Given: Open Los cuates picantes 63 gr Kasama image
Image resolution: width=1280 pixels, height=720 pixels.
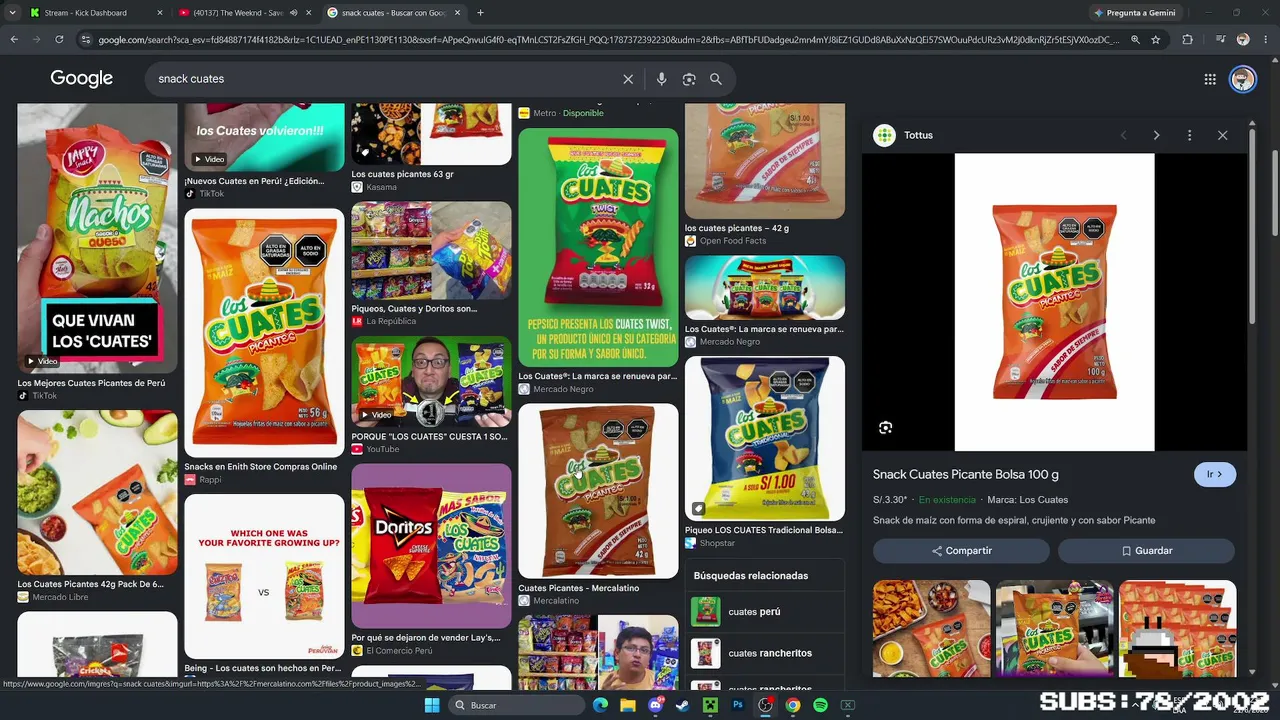Looking at the screenshot, I should 431,134.
